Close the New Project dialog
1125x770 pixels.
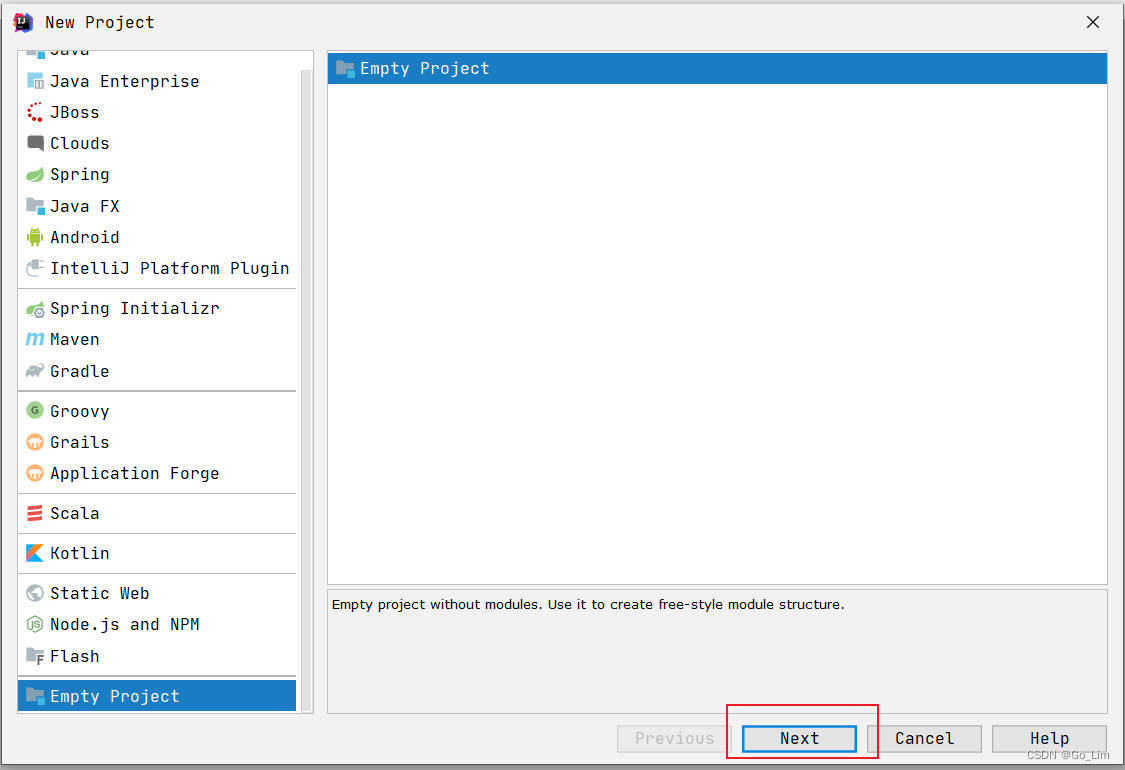(1093, 22)
